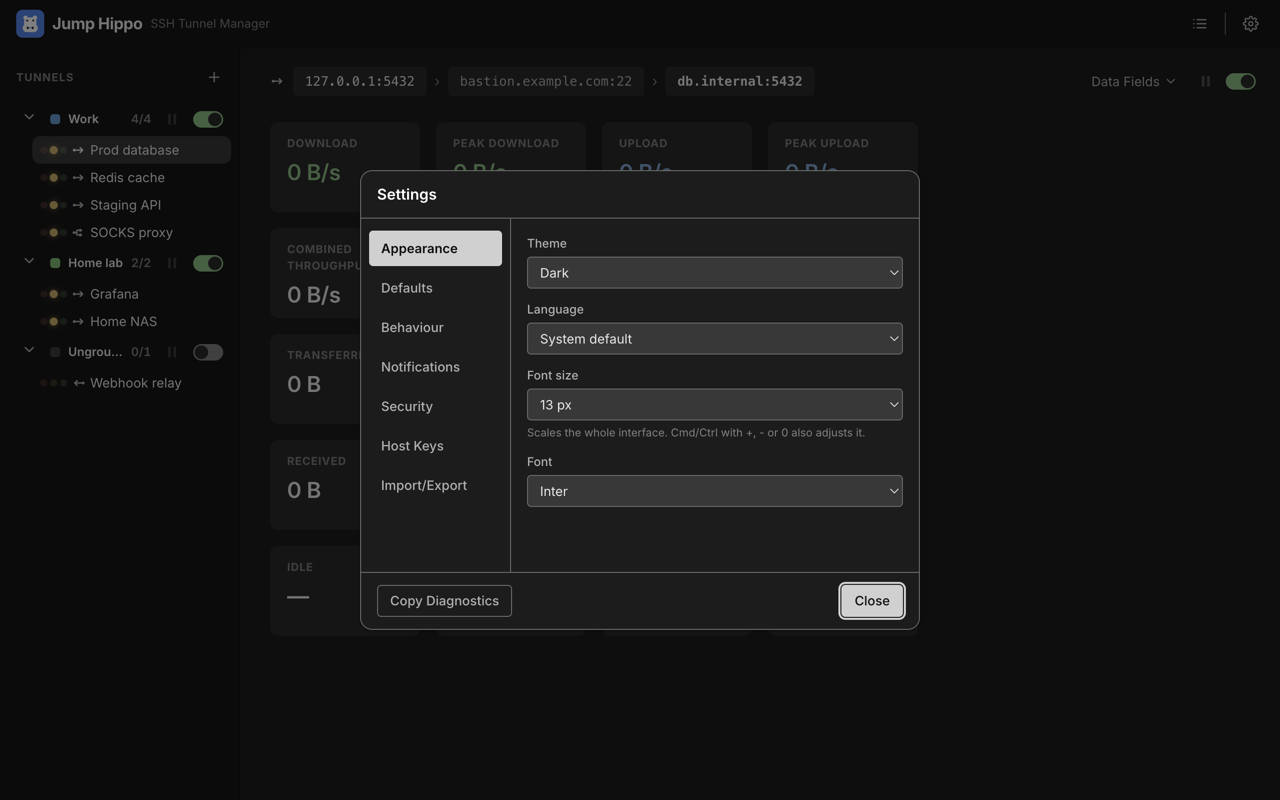Pause the Work group tunnels

pyautogui.click(x=172, y=119)
